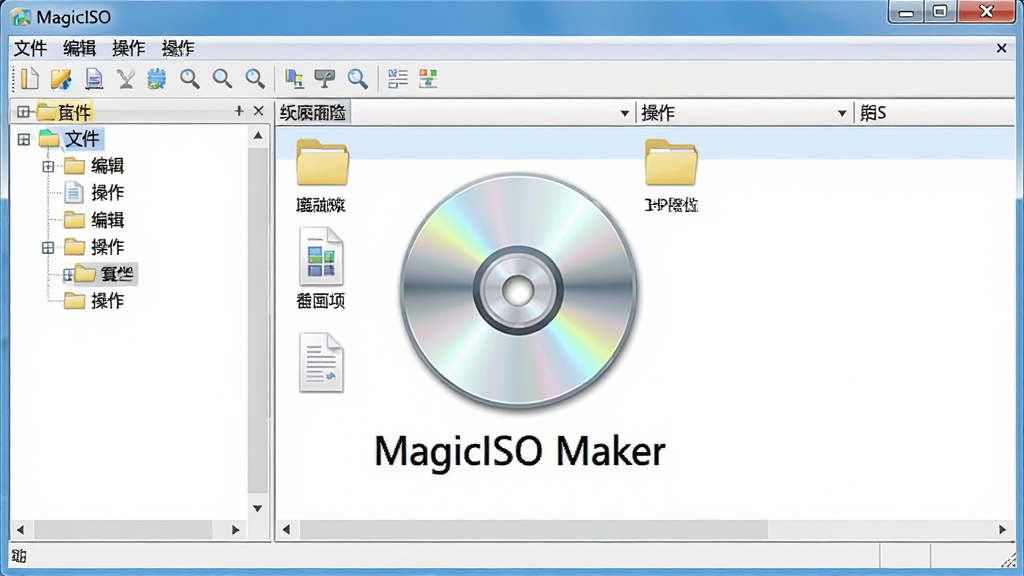Click the tree panel horizontal scroll right arrow
Screen dimensions: 1024x576
coord(236,530)
